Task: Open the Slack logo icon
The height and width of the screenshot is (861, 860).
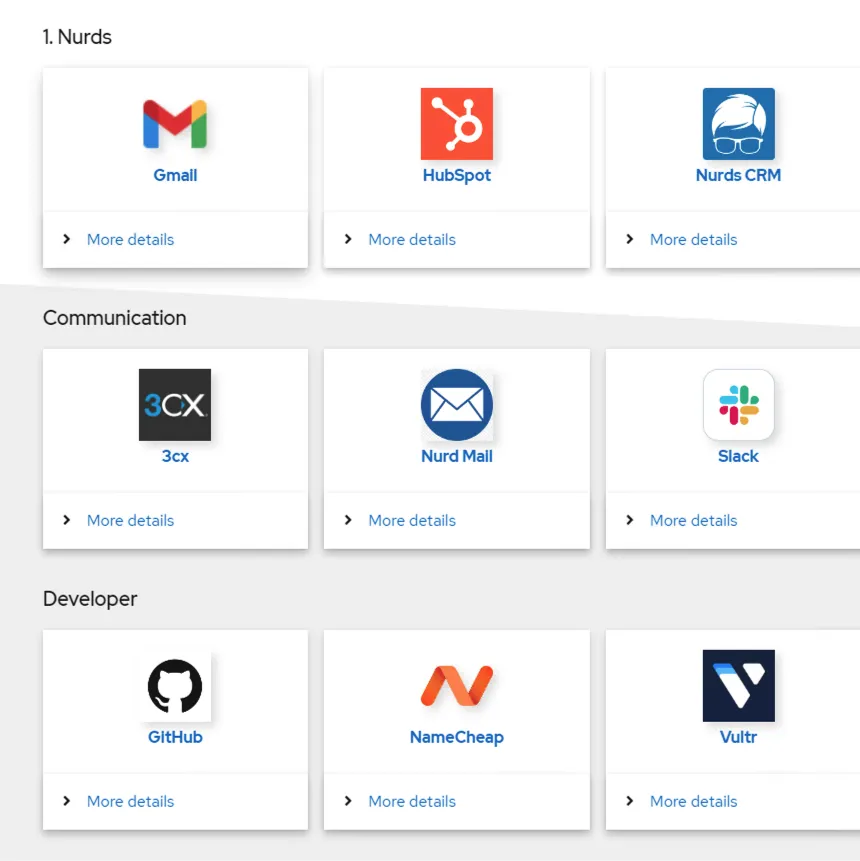Action: point(738,405)
